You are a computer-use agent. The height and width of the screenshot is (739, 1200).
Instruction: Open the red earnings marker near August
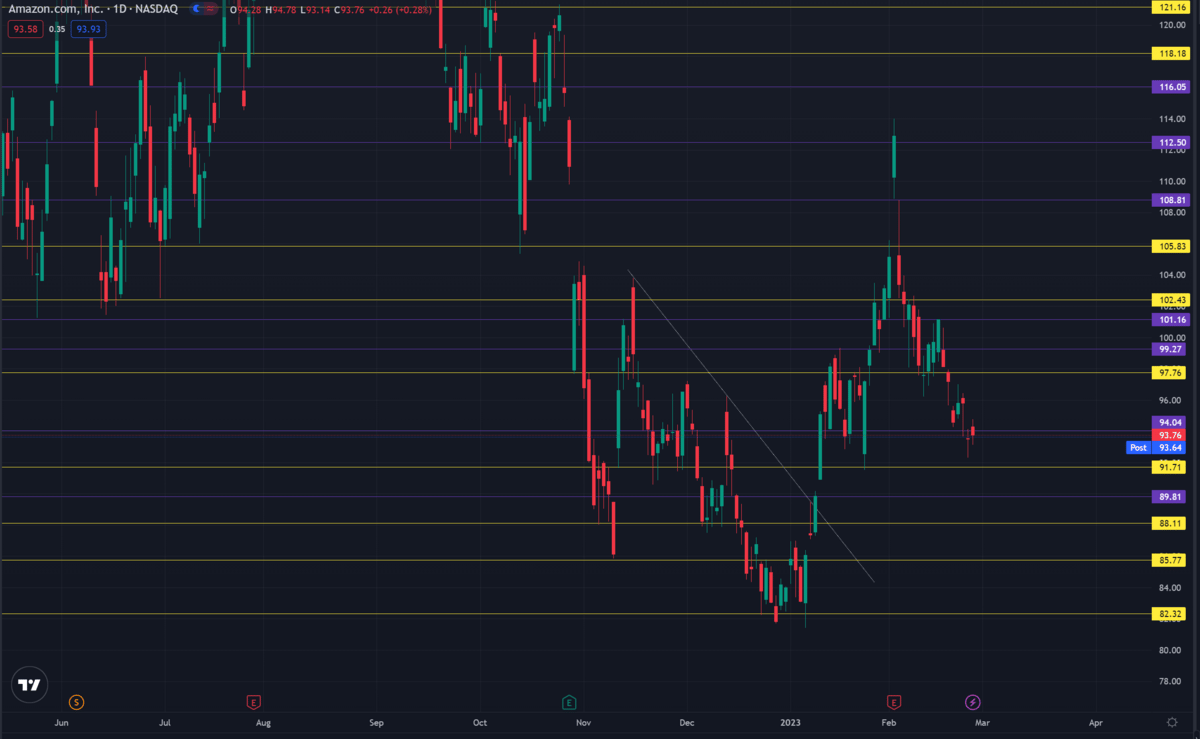(254, 703)
